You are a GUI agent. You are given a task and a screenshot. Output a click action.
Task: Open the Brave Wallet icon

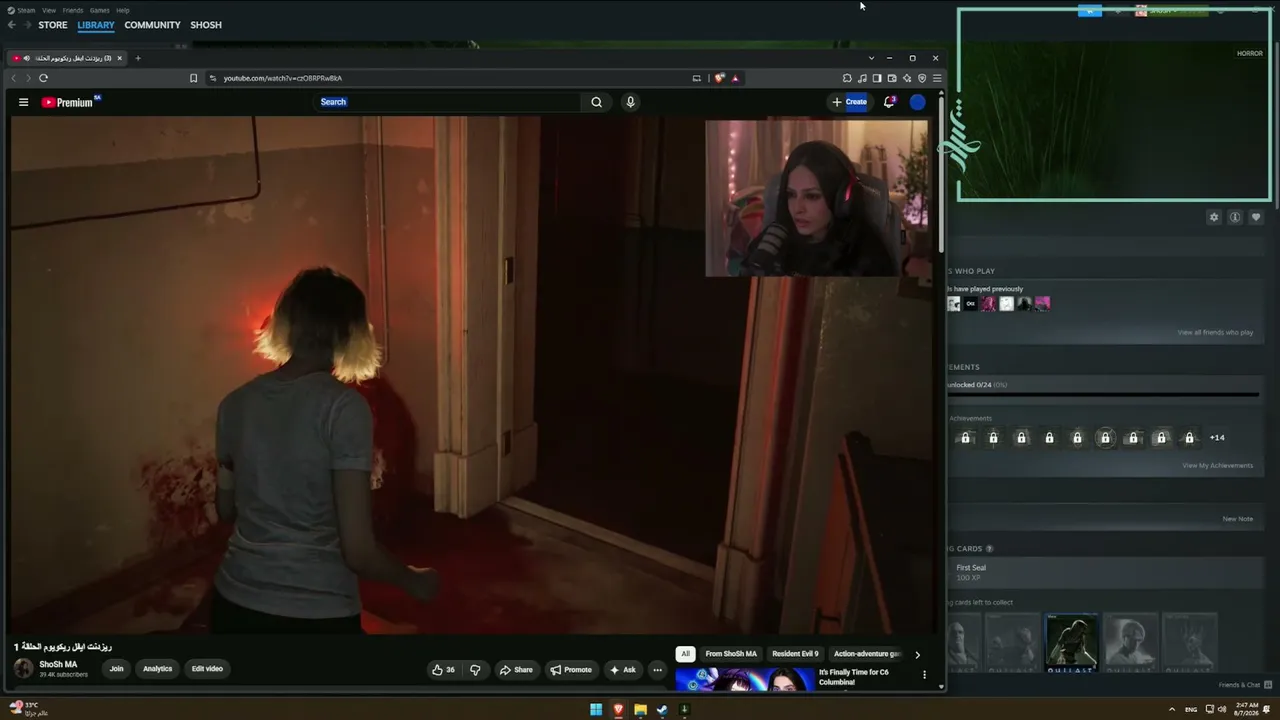tap(892, 78)
